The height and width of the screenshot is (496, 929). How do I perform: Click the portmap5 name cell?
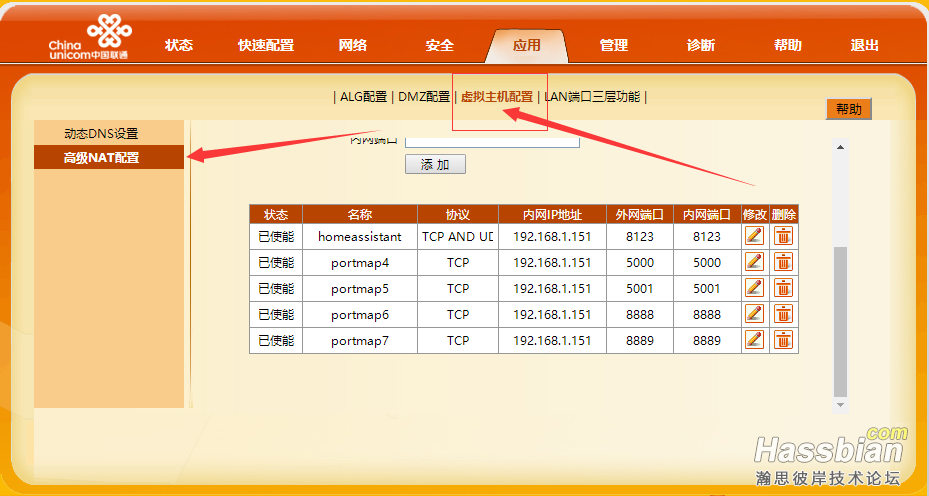click(360, 289)
